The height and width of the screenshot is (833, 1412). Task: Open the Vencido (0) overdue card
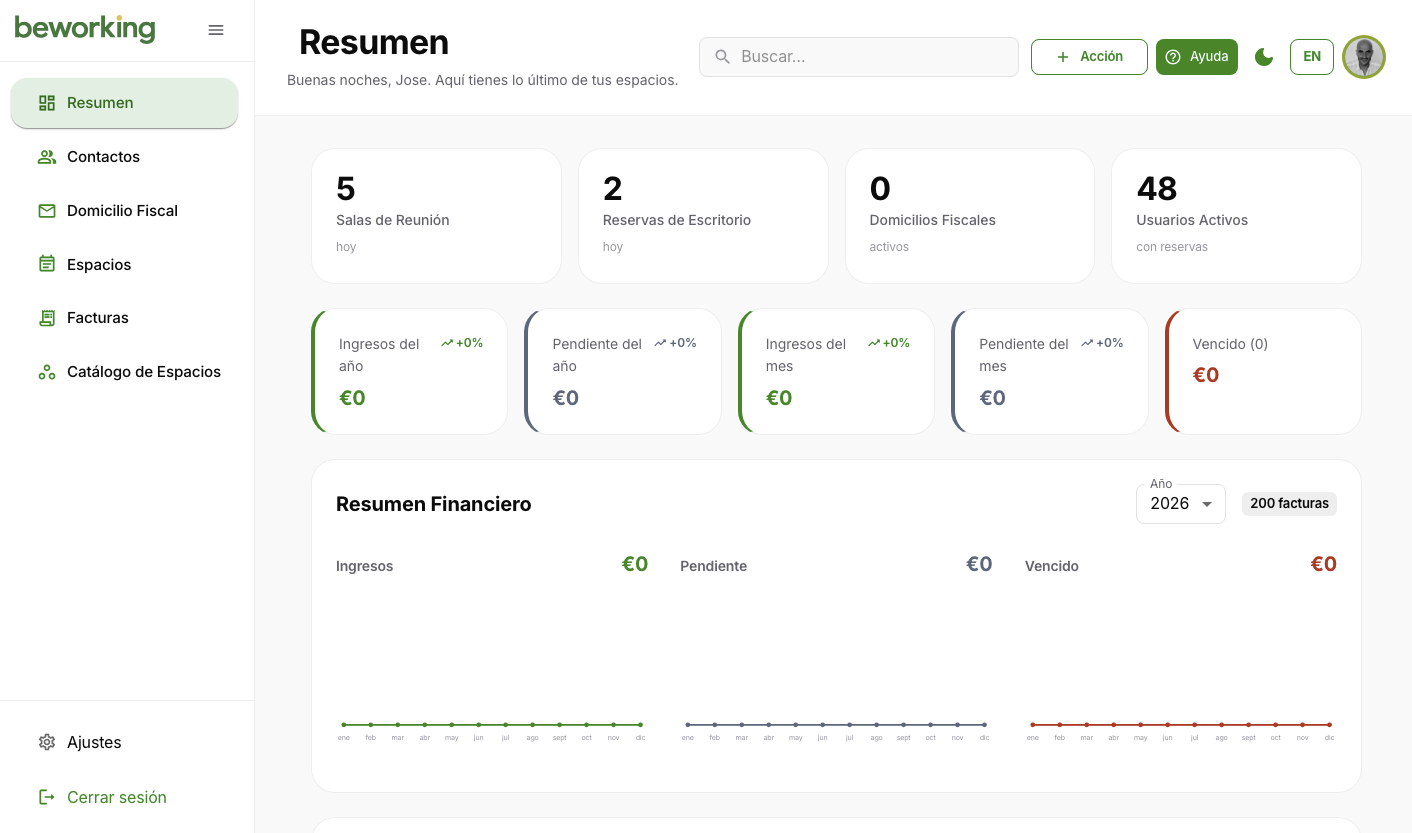tap(1263, 371)
